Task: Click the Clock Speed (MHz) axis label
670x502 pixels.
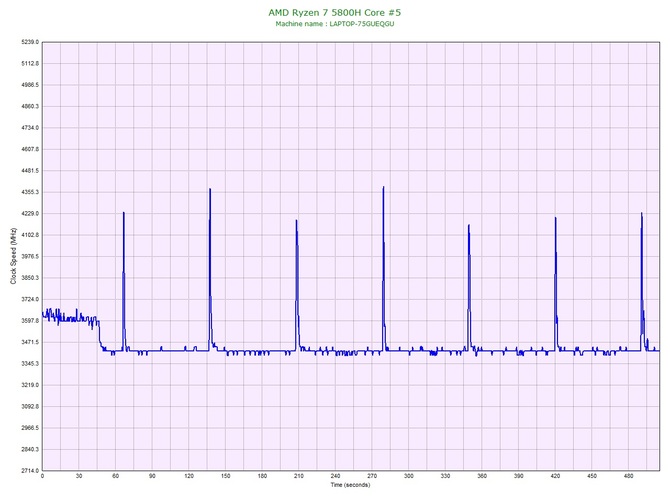Action: point(13,256)
